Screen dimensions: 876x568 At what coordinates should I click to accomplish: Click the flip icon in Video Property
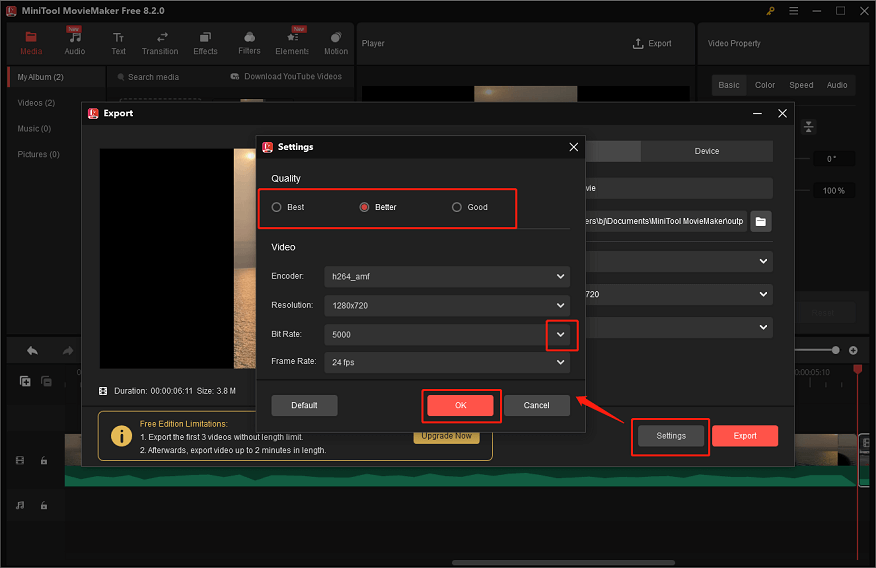808,127
